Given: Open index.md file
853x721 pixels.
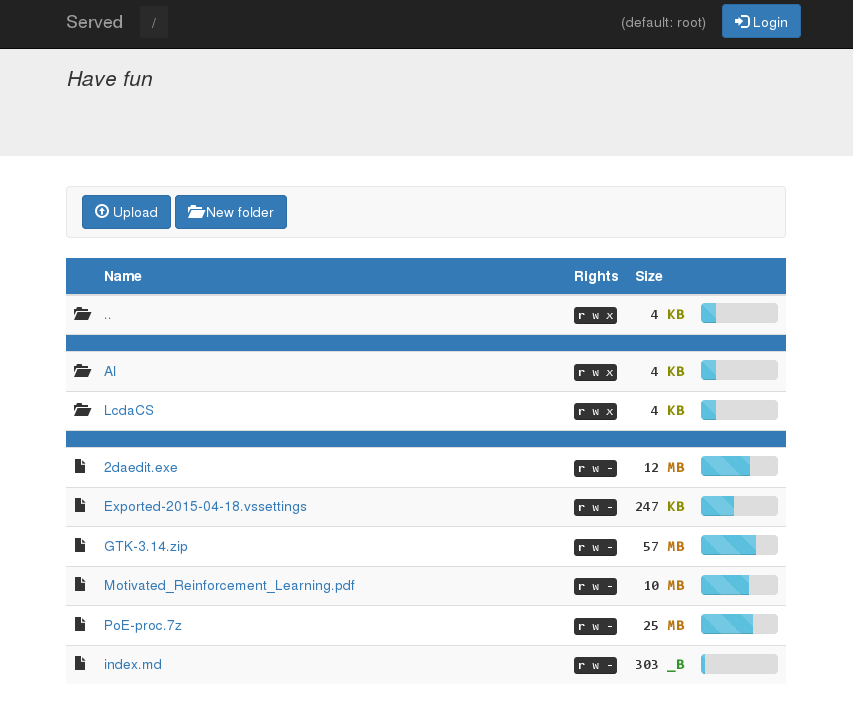Looking at the screenshot, I should pos(133,664).
